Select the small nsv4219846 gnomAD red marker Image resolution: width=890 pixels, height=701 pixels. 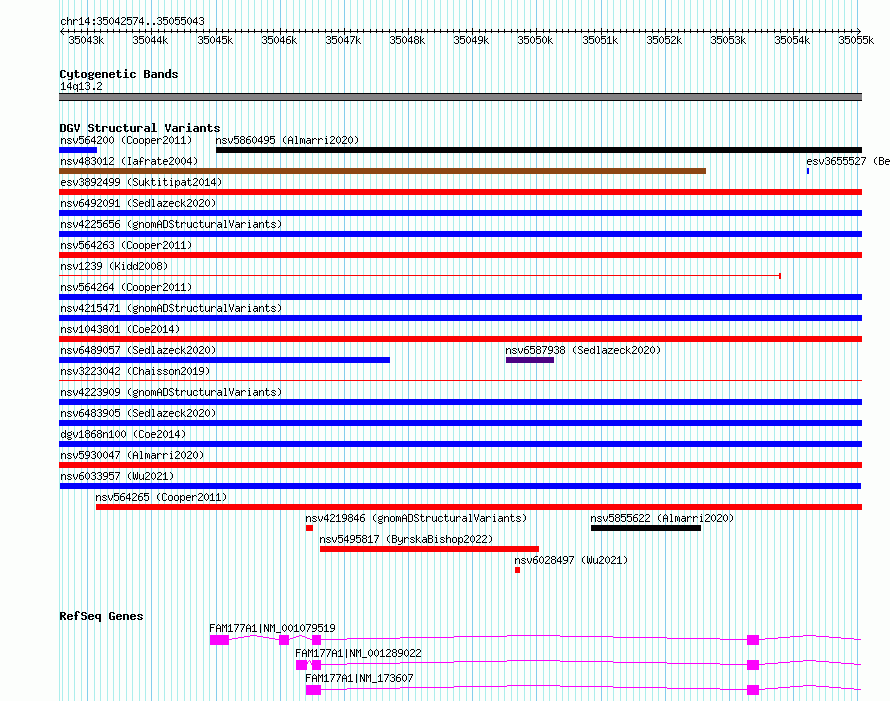(x=309, y=528)
